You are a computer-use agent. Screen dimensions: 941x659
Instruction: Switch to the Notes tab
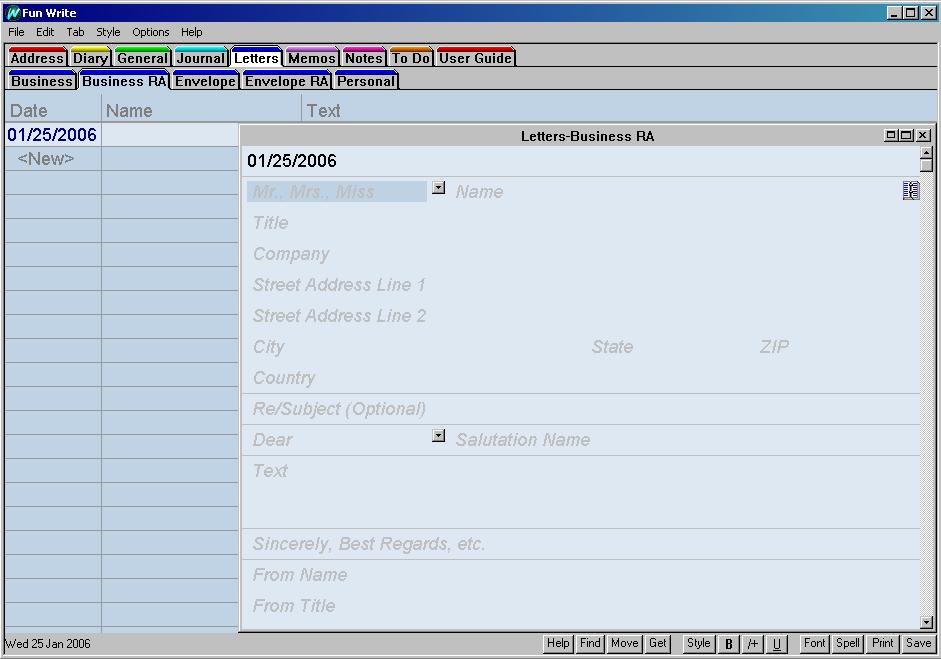coord(364,57)
